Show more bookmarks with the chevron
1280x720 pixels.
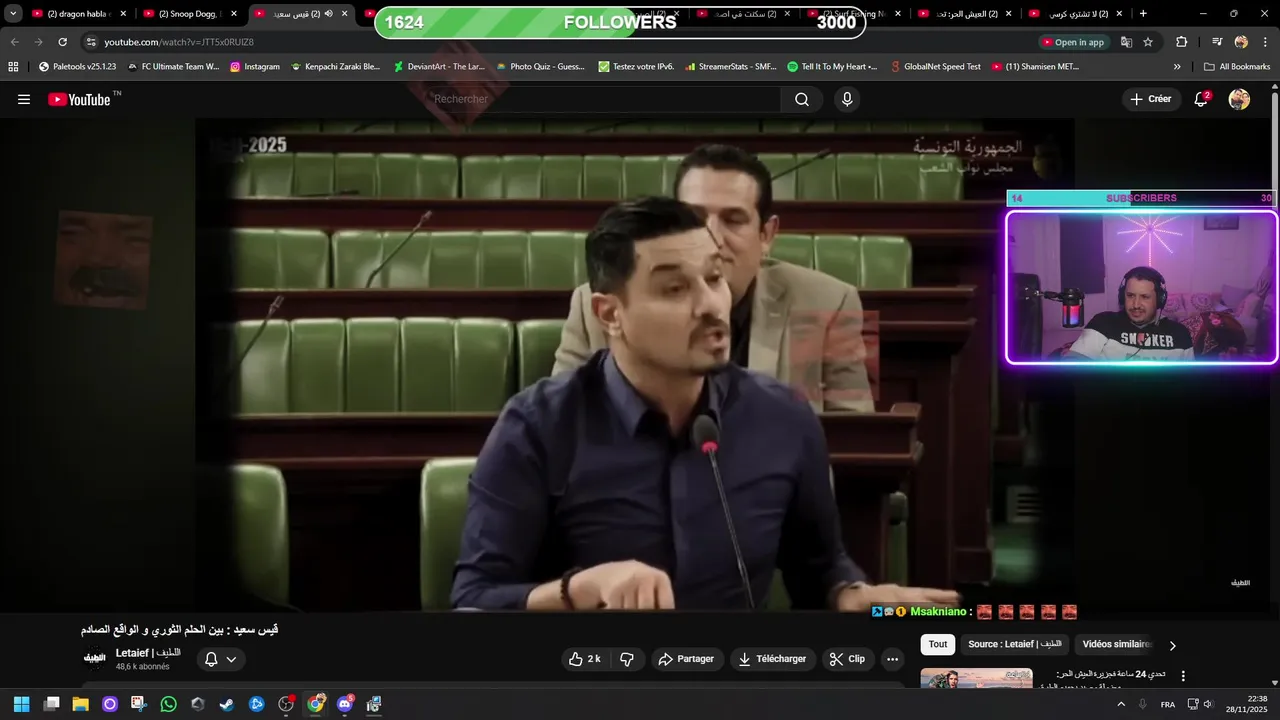click(1177, 67)
